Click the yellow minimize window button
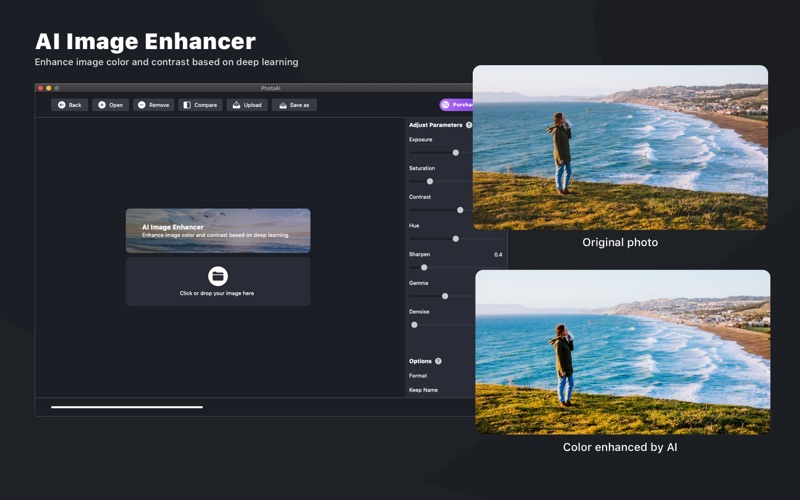This screenshot has height=500, width=800. (x=48, y=88)
